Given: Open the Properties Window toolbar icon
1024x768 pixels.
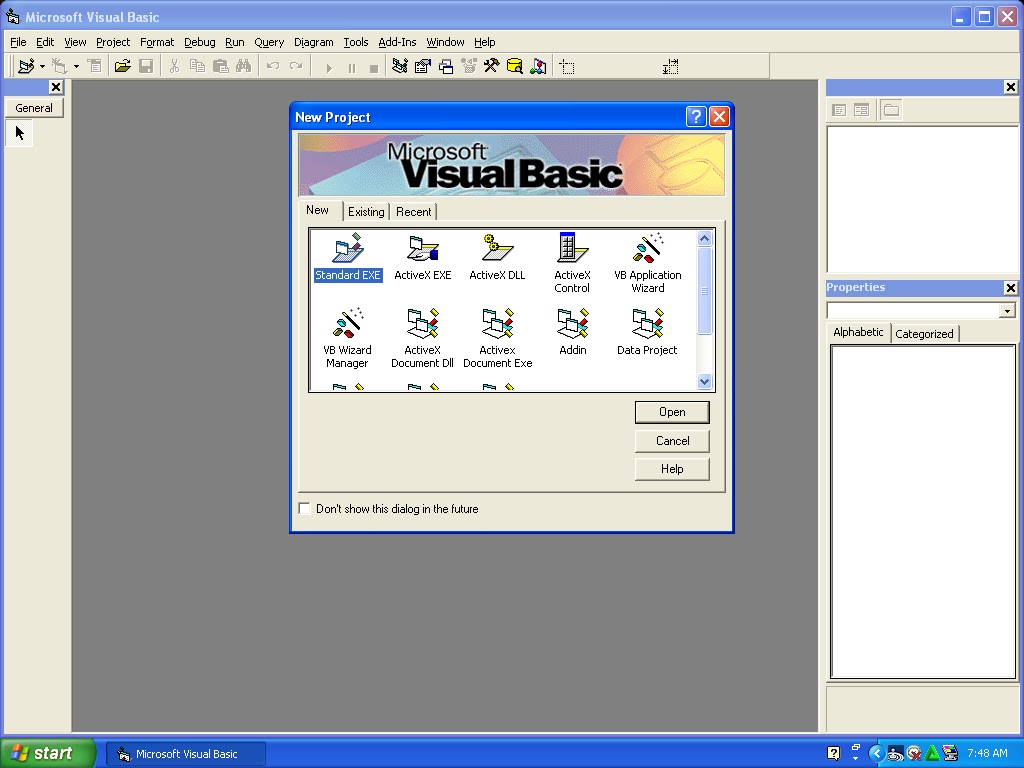Looking at the screenshot, I should [x=423, y=66].
